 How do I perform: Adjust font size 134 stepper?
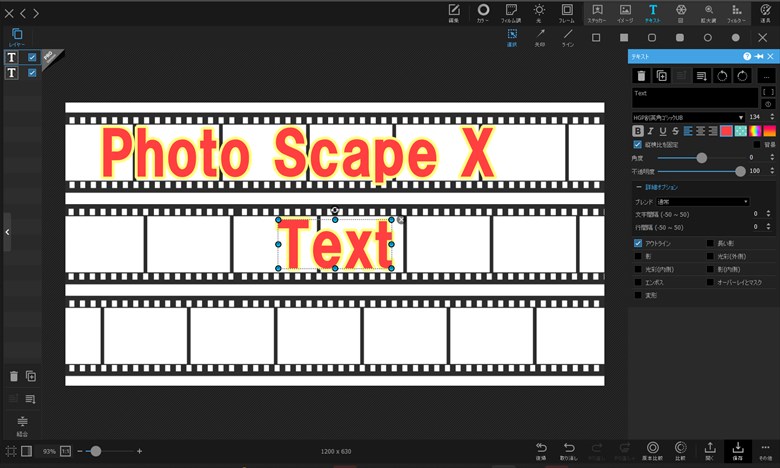pyautogui.click(x=772, y=117)
